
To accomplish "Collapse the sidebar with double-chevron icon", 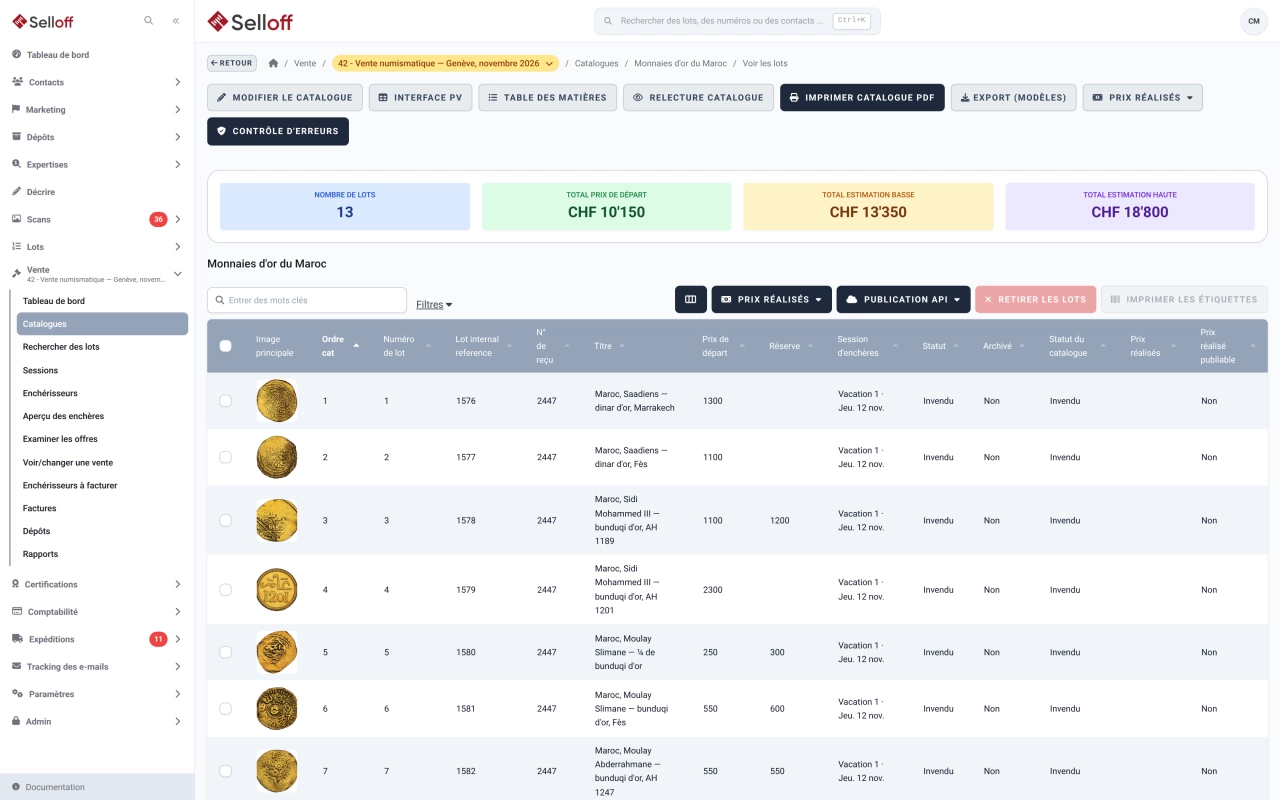I will click(x=176, y=20).
